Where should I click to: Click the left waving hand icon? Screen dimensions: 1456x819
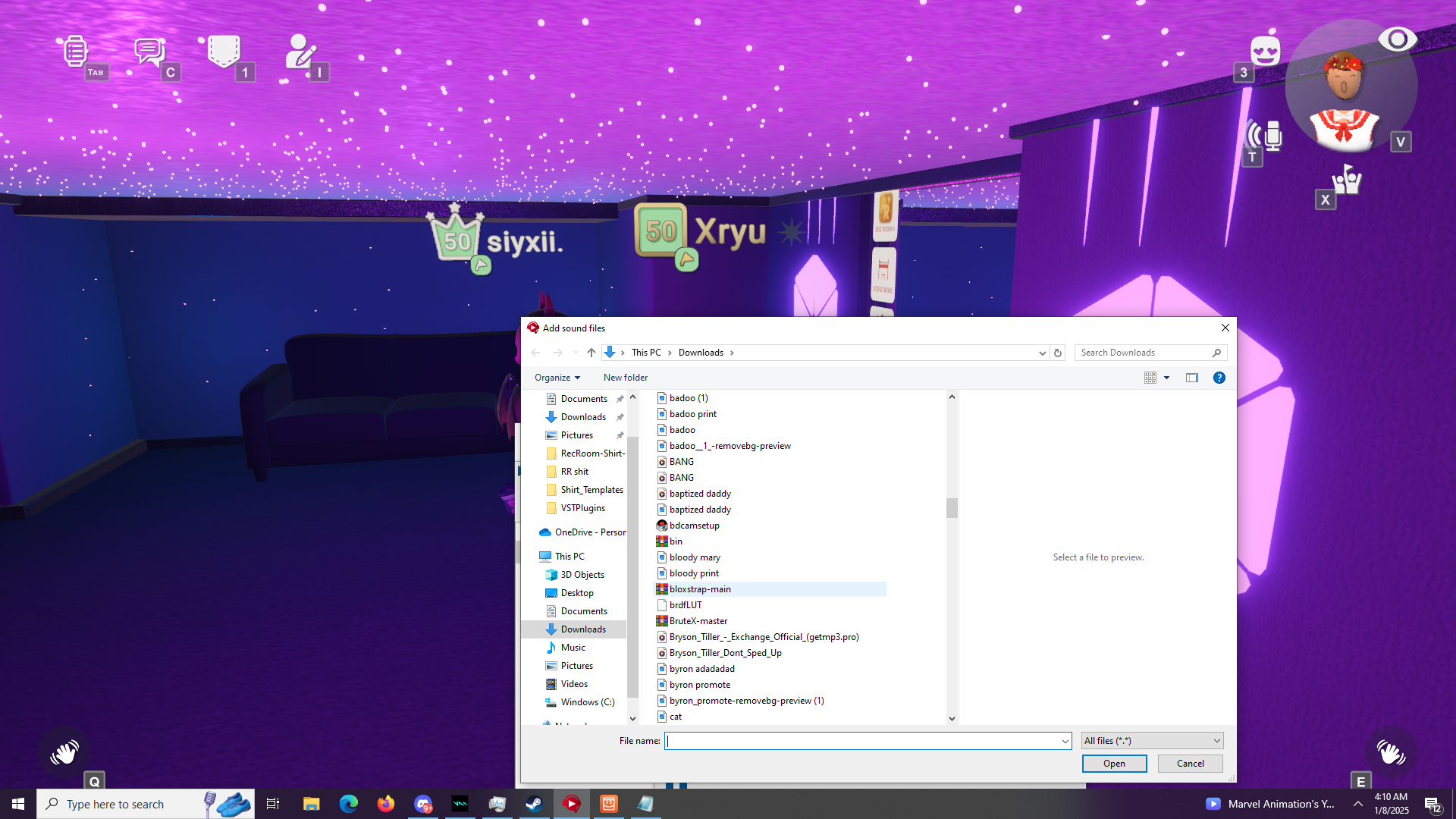pyautogui.click(x=64, y=752)
